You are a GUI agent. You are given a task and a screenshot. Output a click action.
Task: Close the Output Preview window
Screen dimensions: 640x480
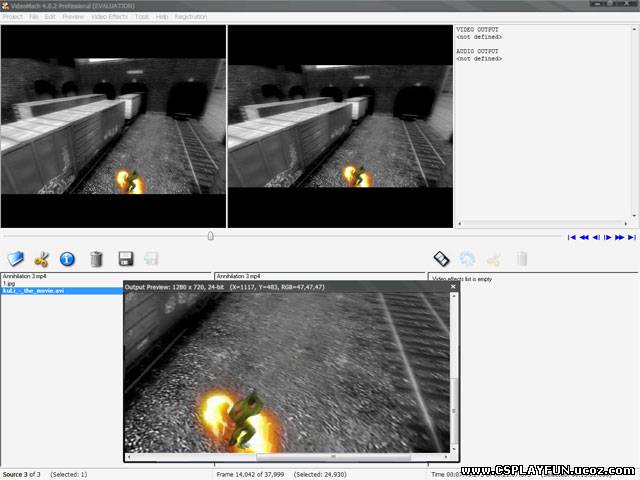pyautogui.click(x=453, y=287)
